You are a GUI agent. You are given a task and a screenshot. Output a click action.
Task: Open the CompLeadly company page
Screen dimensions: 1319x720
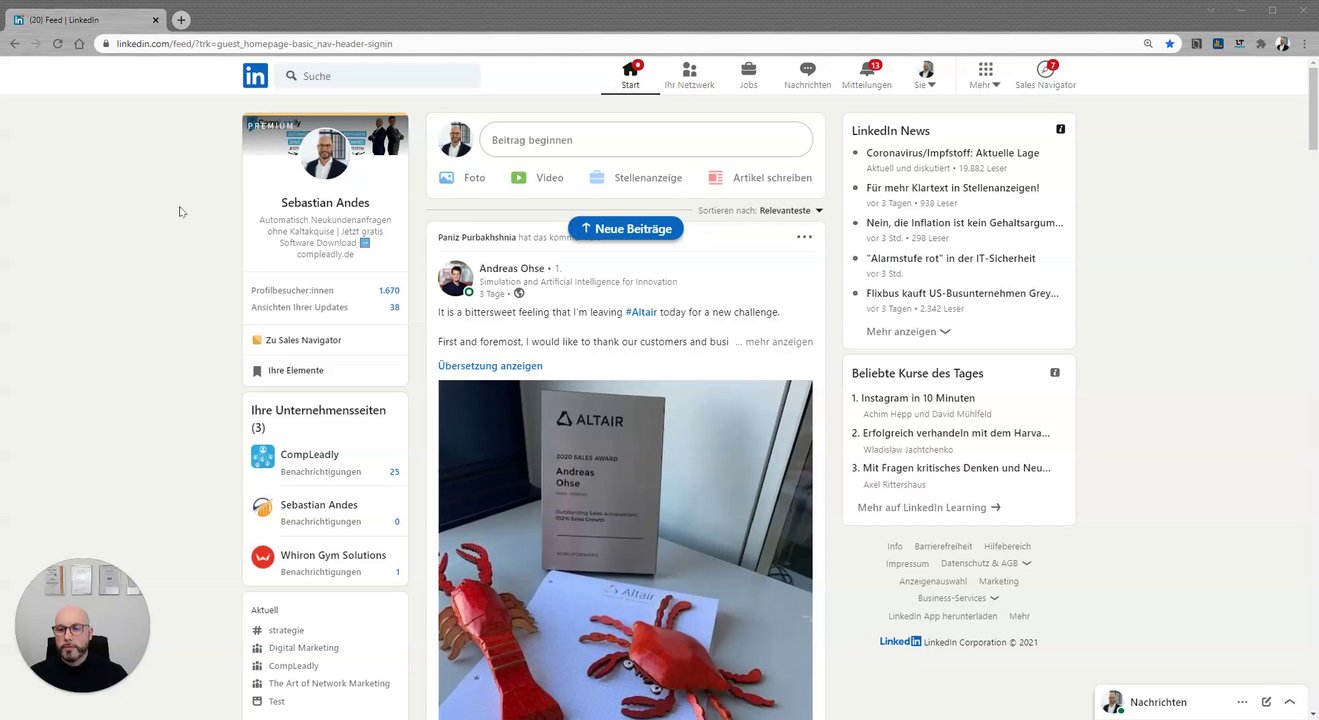coord(309,455)
